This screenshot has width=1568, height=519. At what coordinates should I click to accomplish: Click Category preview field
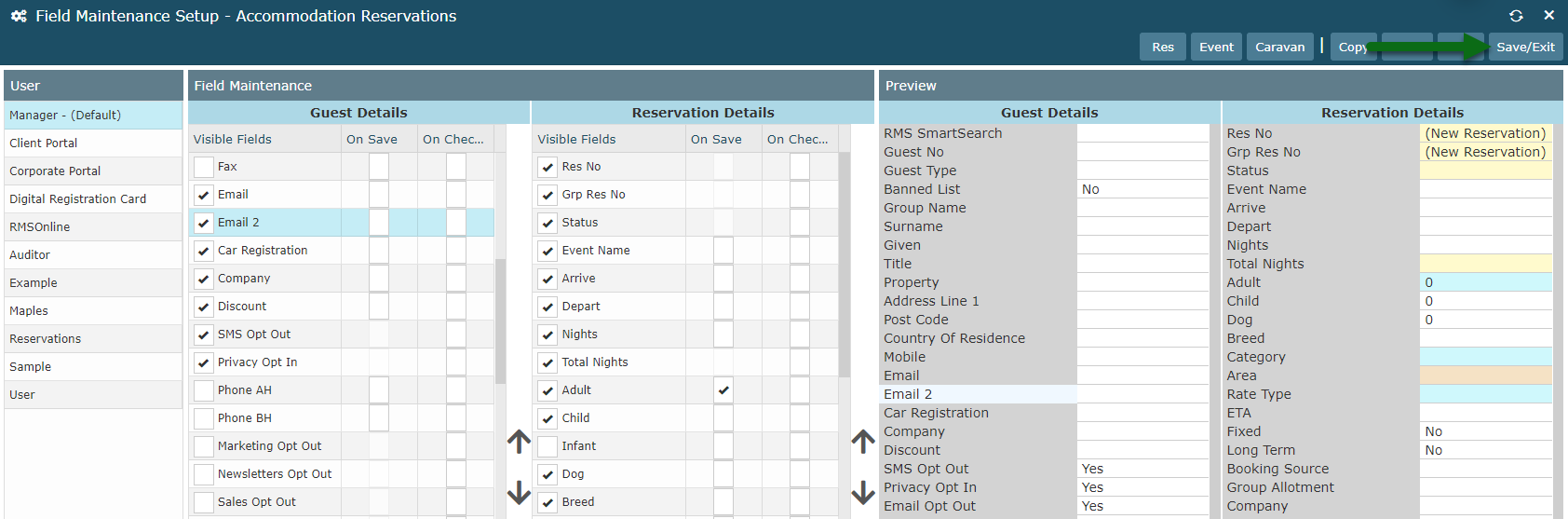(x=1486, y=357)
